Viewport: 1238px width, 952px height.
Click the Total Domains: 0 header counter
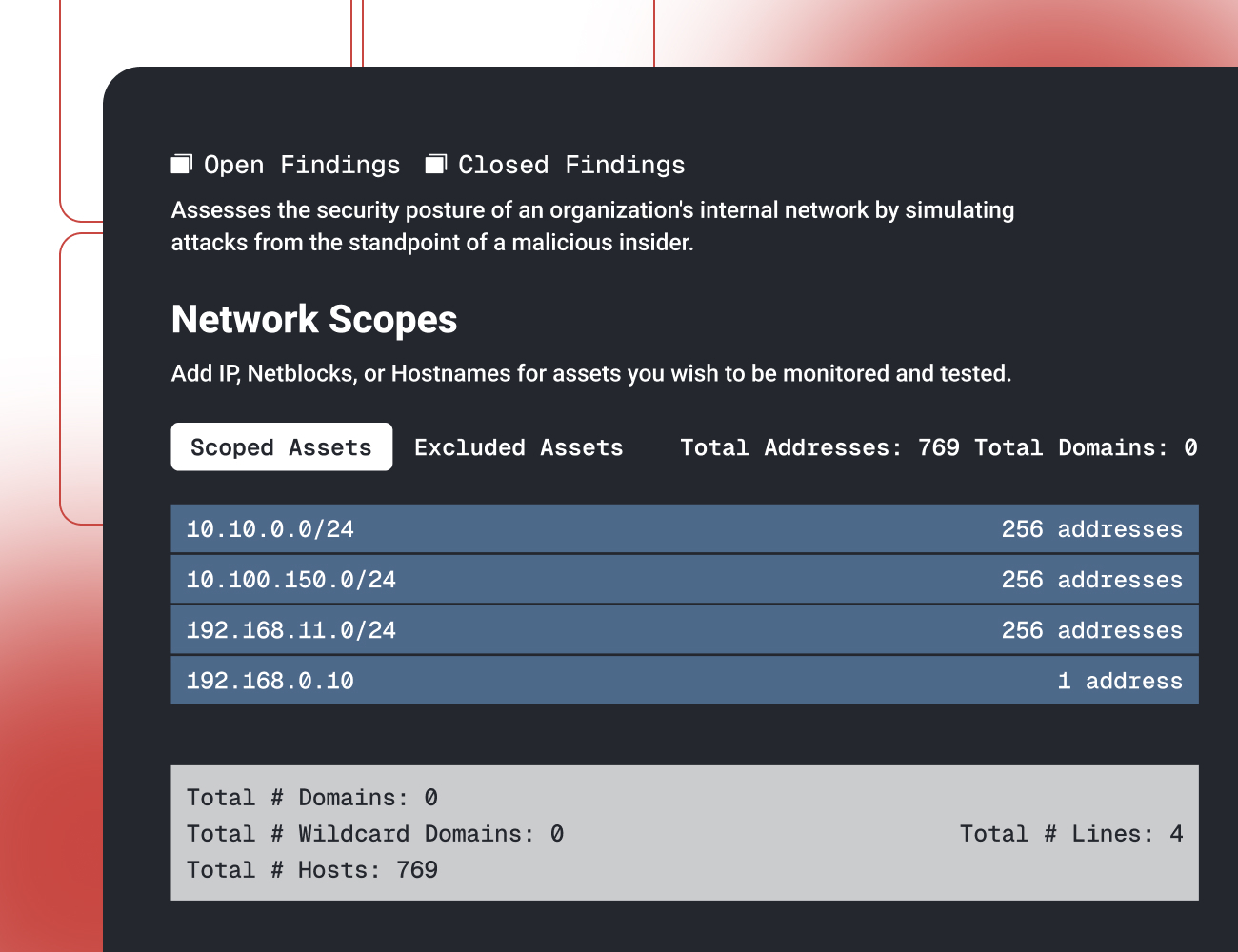coord(1086,447)
